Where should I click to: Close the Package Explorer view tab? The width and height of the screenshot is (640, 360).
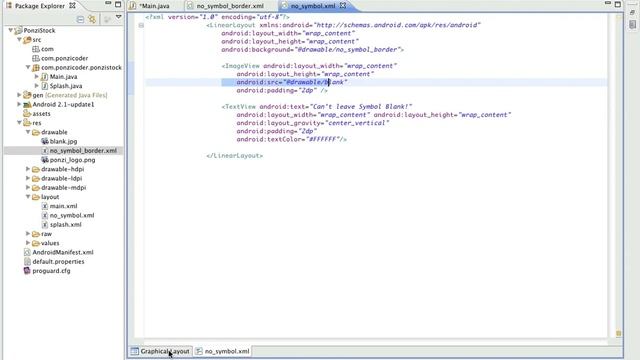[72, 6]
